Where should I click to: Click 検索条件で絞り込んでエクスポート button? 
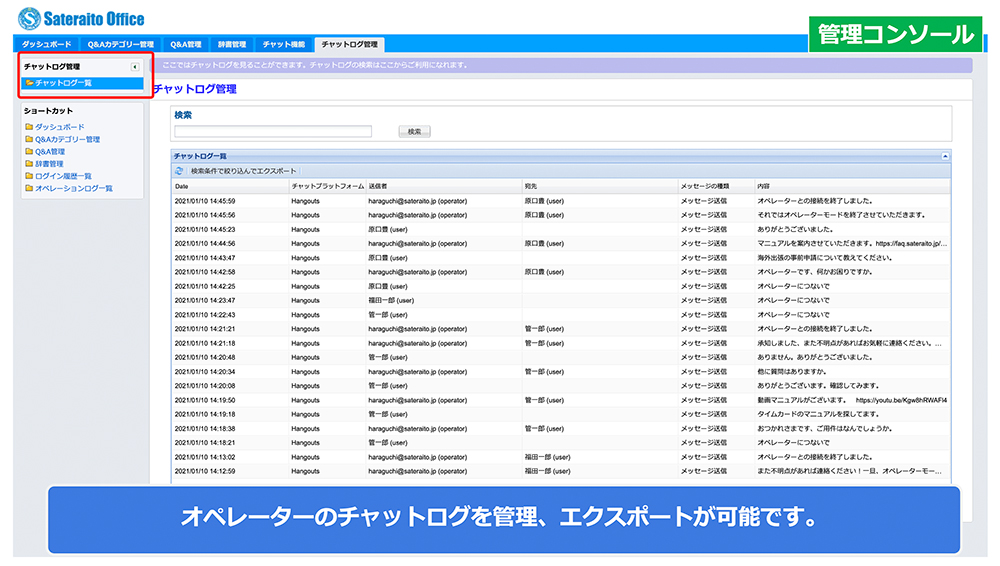pos(243,171)
